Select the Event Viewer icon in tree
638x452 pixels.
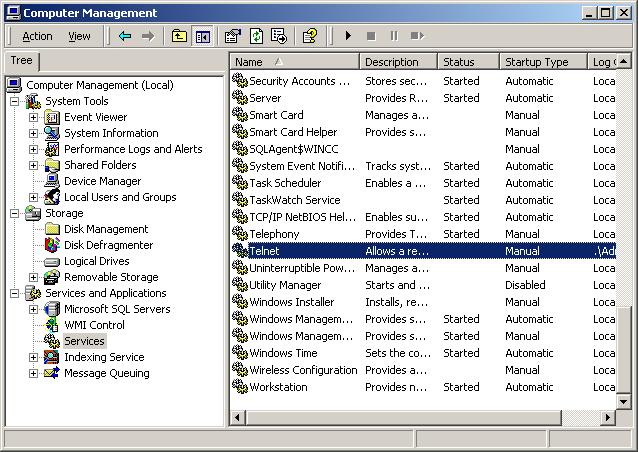tap(52, 117)
